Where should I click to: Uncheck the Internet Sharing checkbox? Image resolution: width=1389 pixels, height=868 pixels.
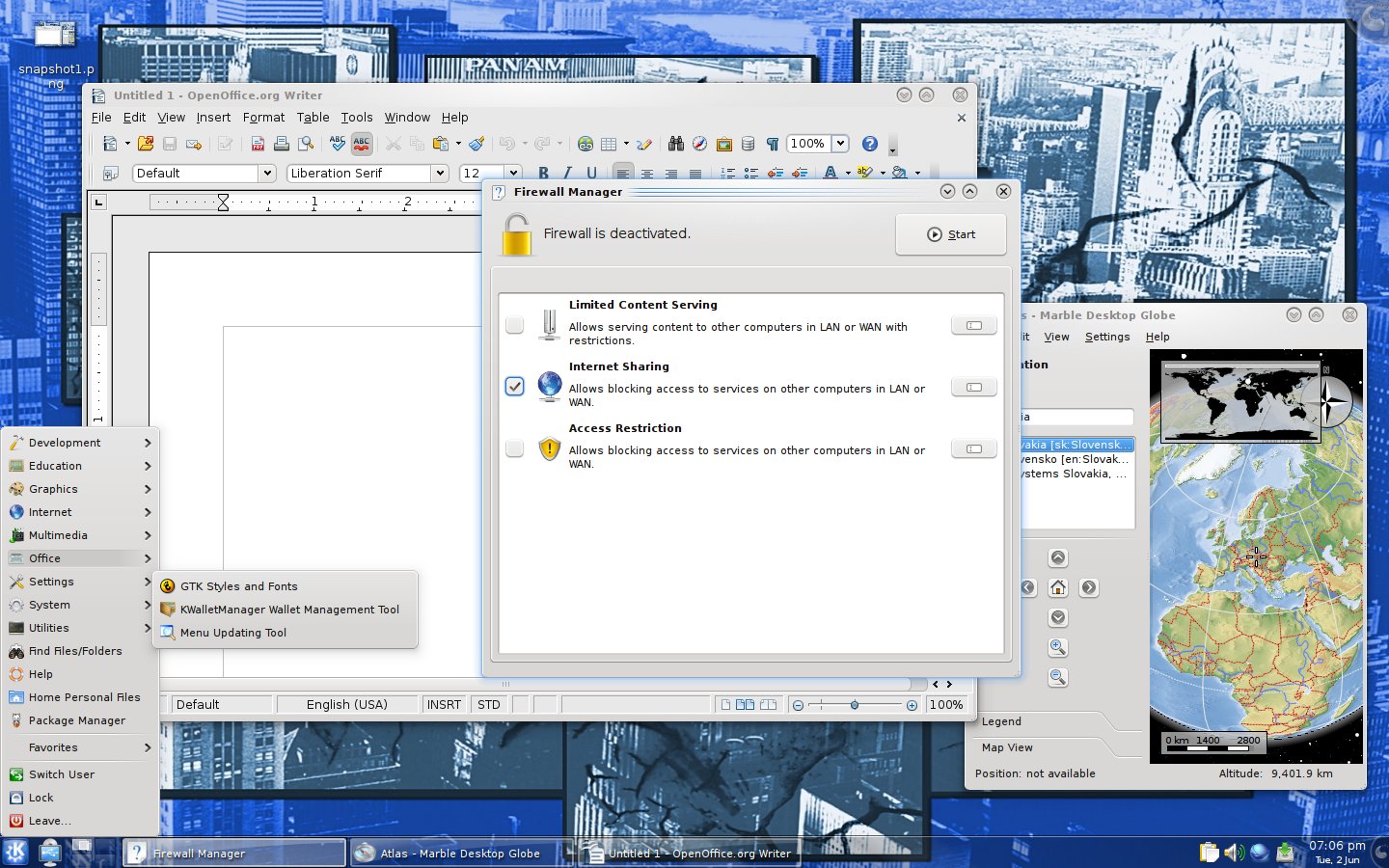[x=515, y=387]
